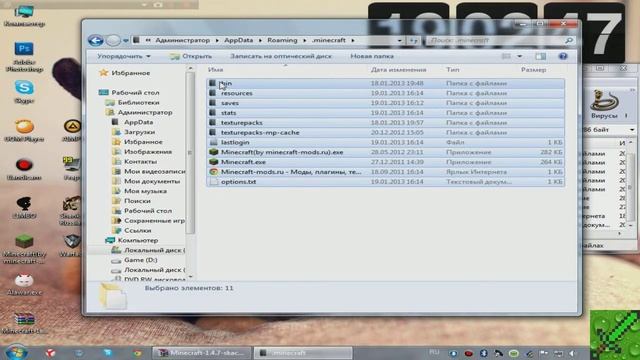640x360 pixels.
Task: Click the Minecraft grass block desktop icon
Action: point(24,248)
